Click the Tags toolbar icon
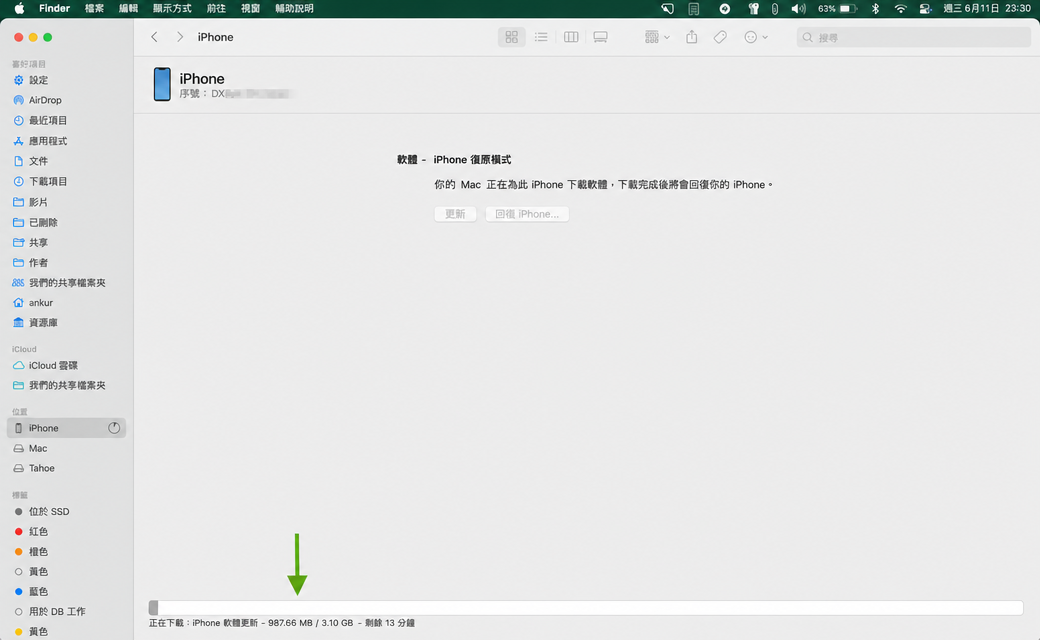Image resolution: width=1040 pixels, height=640 pixels. pyautogui.click(x=720, y=37)
